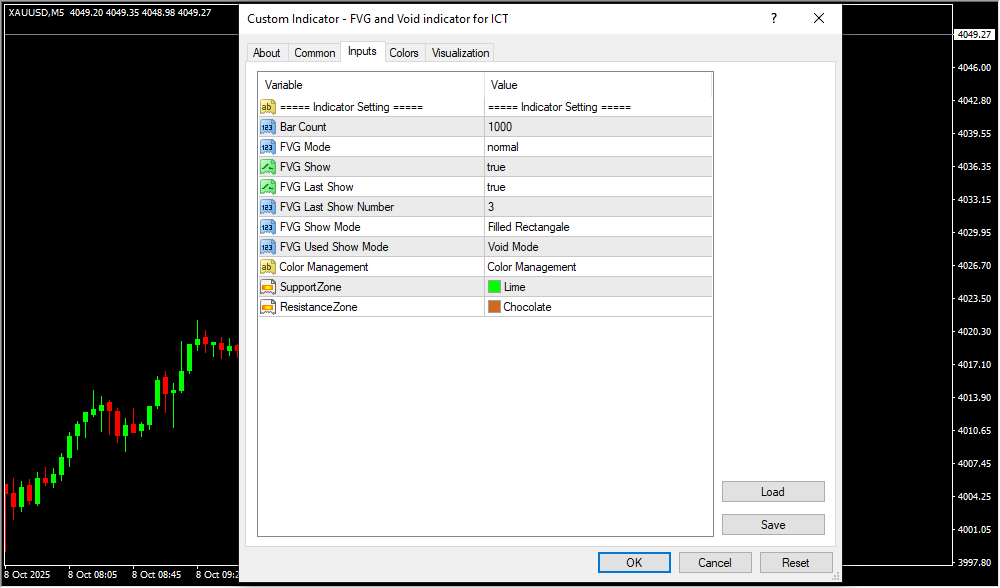The height and width of the screenshot is (588, 1000).
Task: Click the integer icon beside Bar Count
Action: click(267, 127)
